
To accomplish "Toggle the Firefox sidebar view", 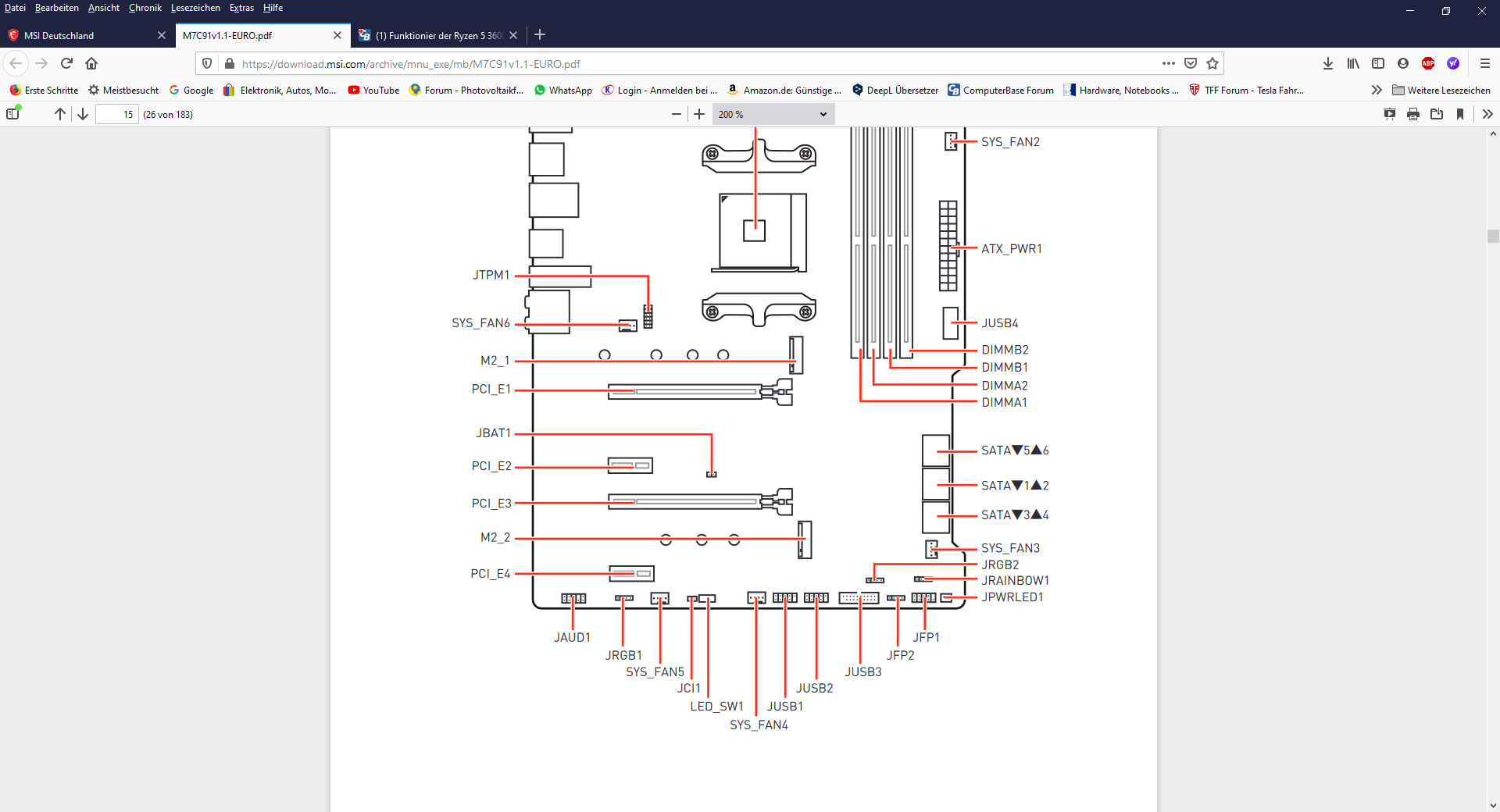I will [1378, 63].
